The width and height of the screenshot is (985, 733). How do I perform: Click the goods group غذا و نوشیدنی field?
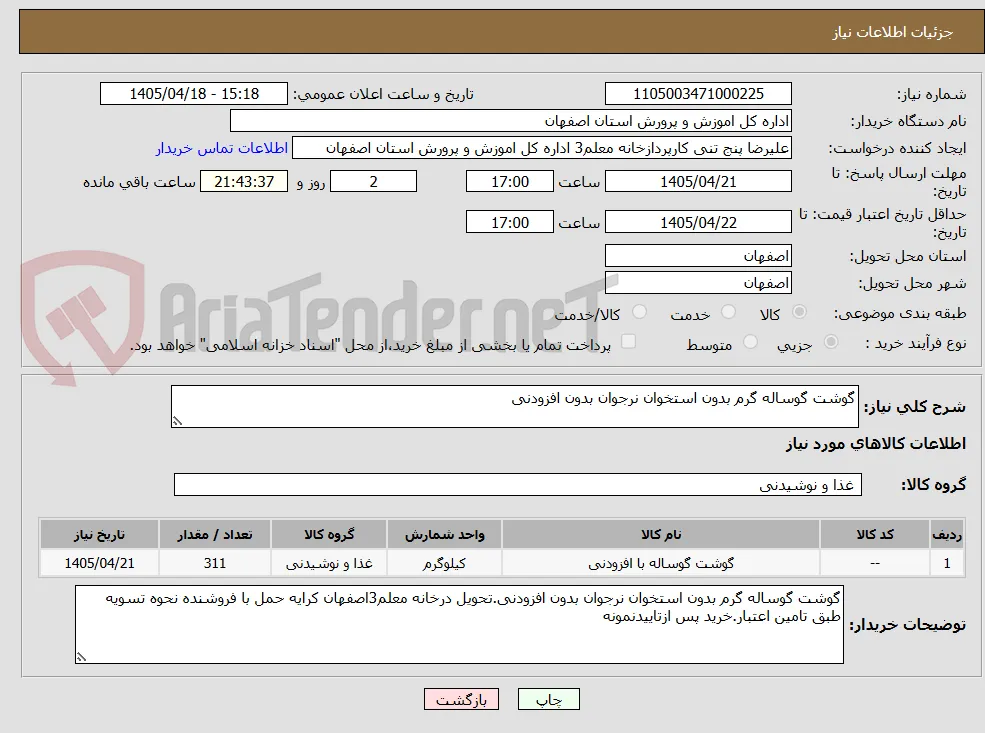(518, 485)
